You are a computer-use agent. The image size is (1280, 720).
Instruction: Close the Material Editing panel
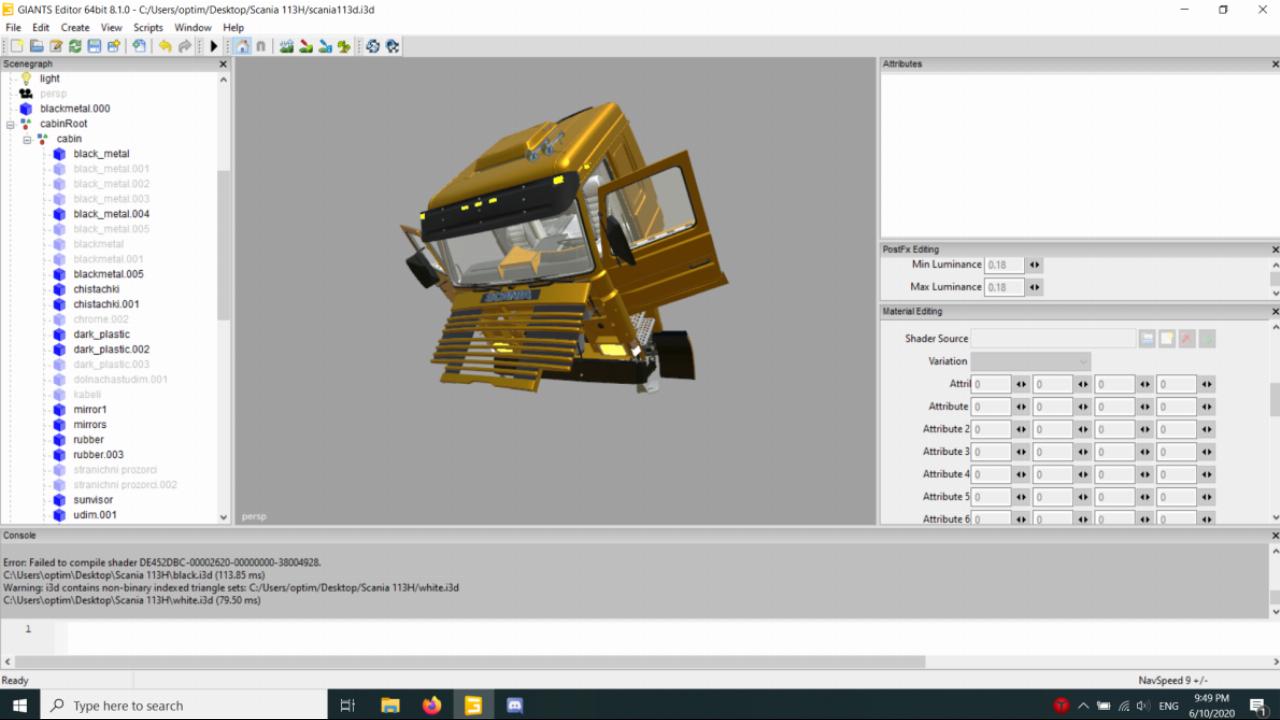point(1275,312)
